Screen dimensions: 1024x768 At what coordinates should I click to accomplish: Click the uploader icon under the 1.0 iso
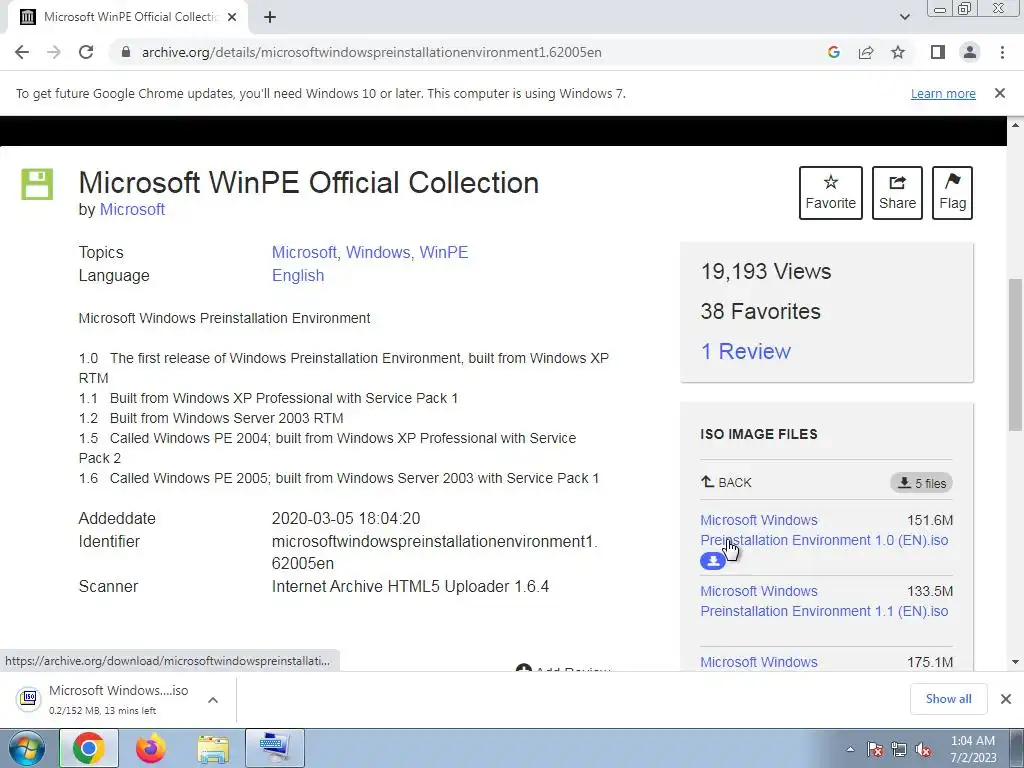pos(712,561)
